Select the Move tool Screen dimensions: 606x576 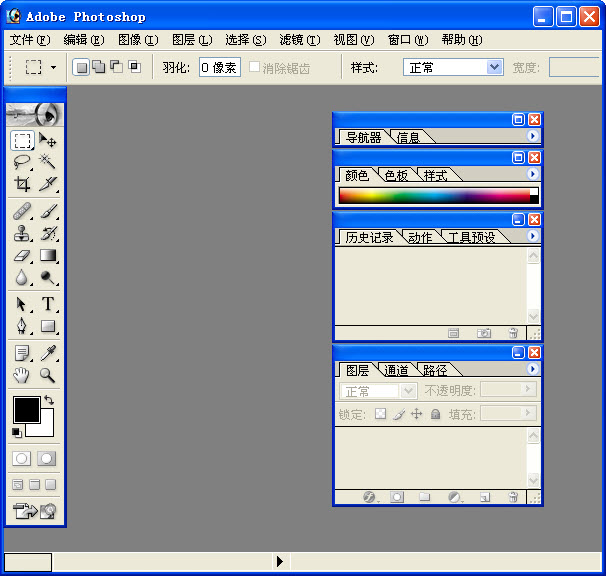(x=48, y=140)
